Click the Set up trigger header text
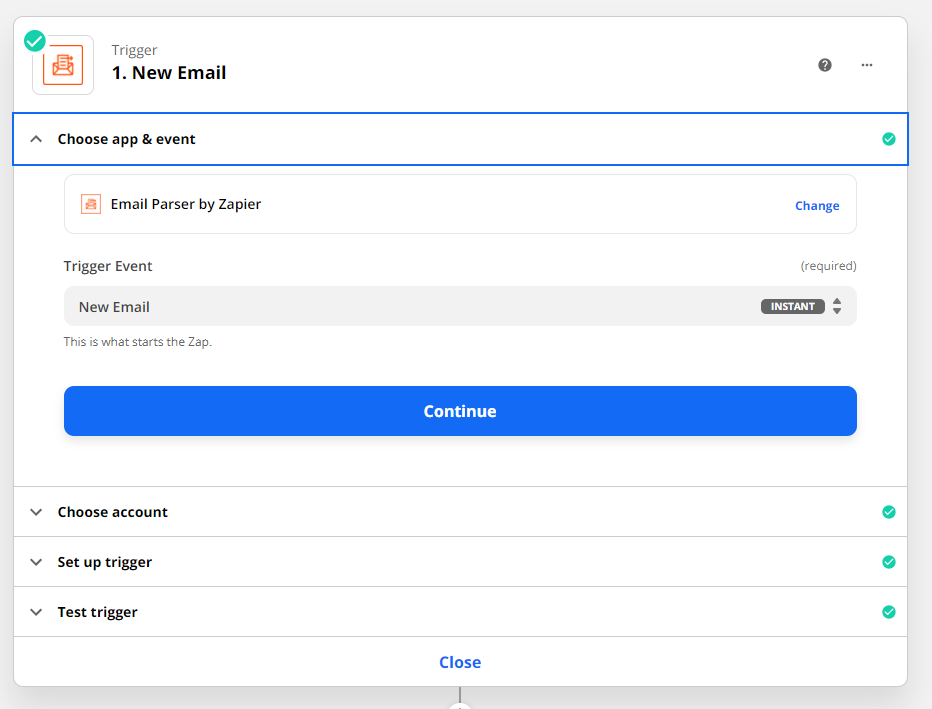Image resolution: width=932 pixels, height=709 pixels. pyautogui.click(x=105, y=562)
